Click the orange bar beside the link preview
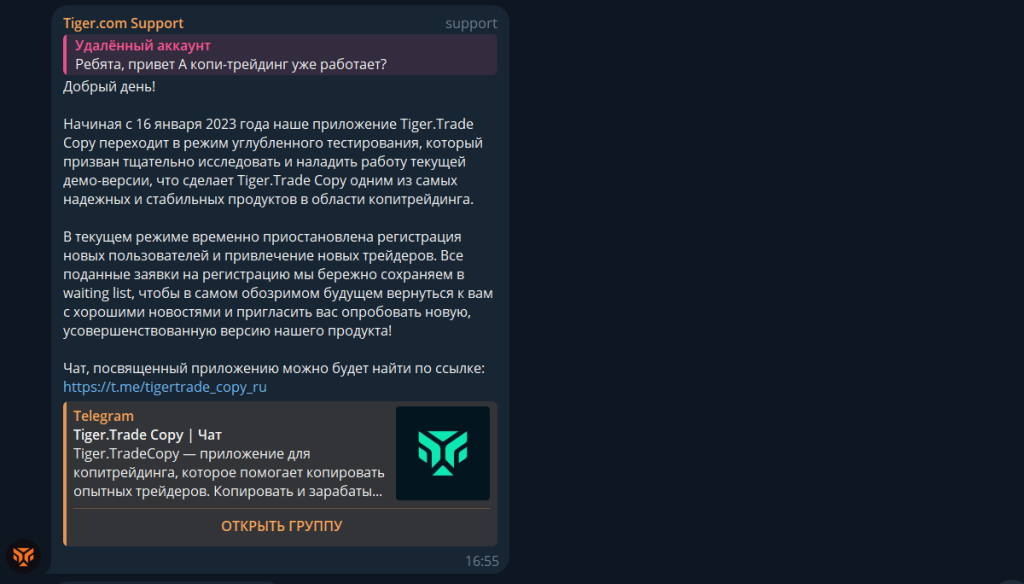Image resolution: width=1024 pixels, height=584 pixels. pyautogui.click(x=65, y=474)
